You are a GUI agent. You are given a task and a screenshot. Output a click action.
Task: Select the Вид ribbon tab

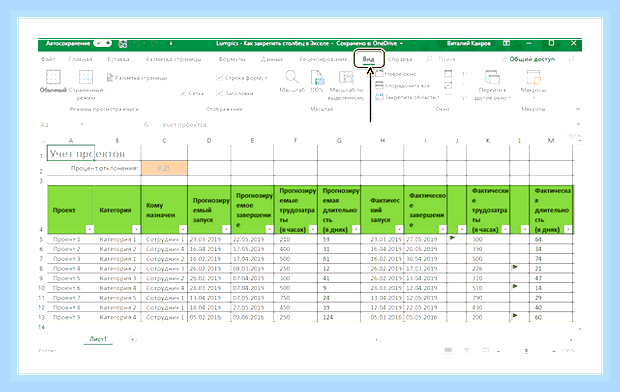[368, 59]
